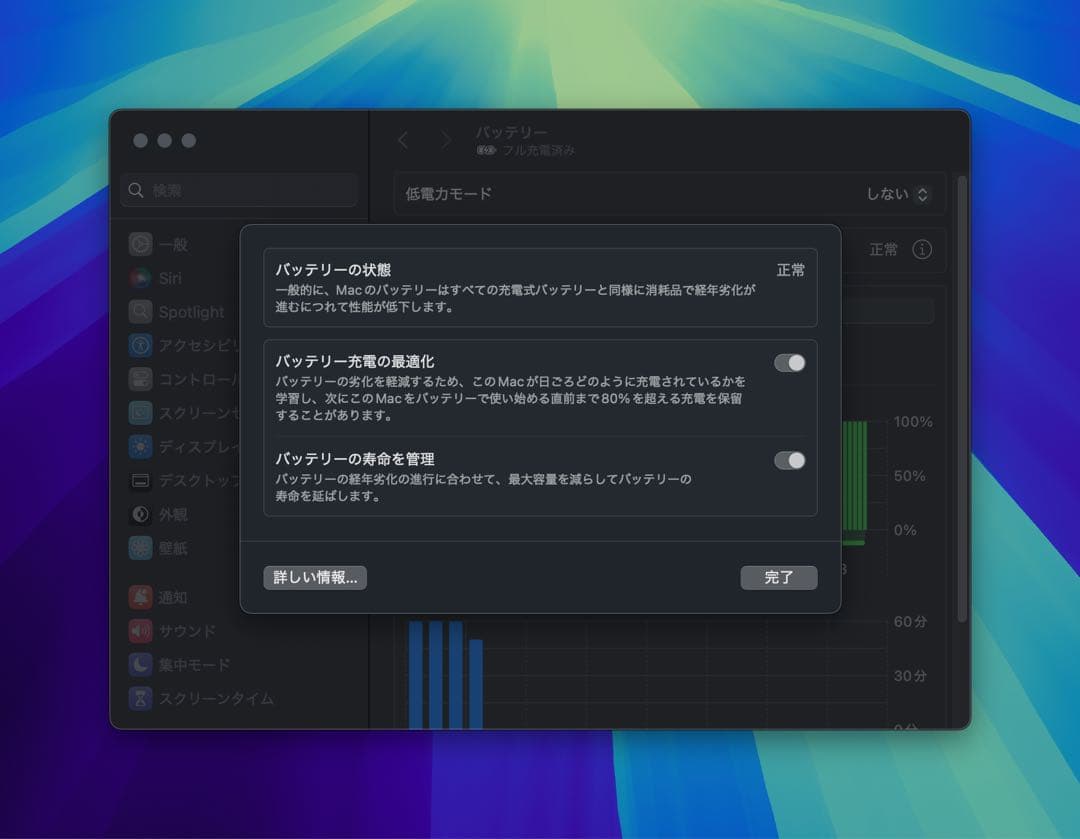1080x839 pixels.
Task: Toggle battery charge optimization off
Action: click(789, 363)
